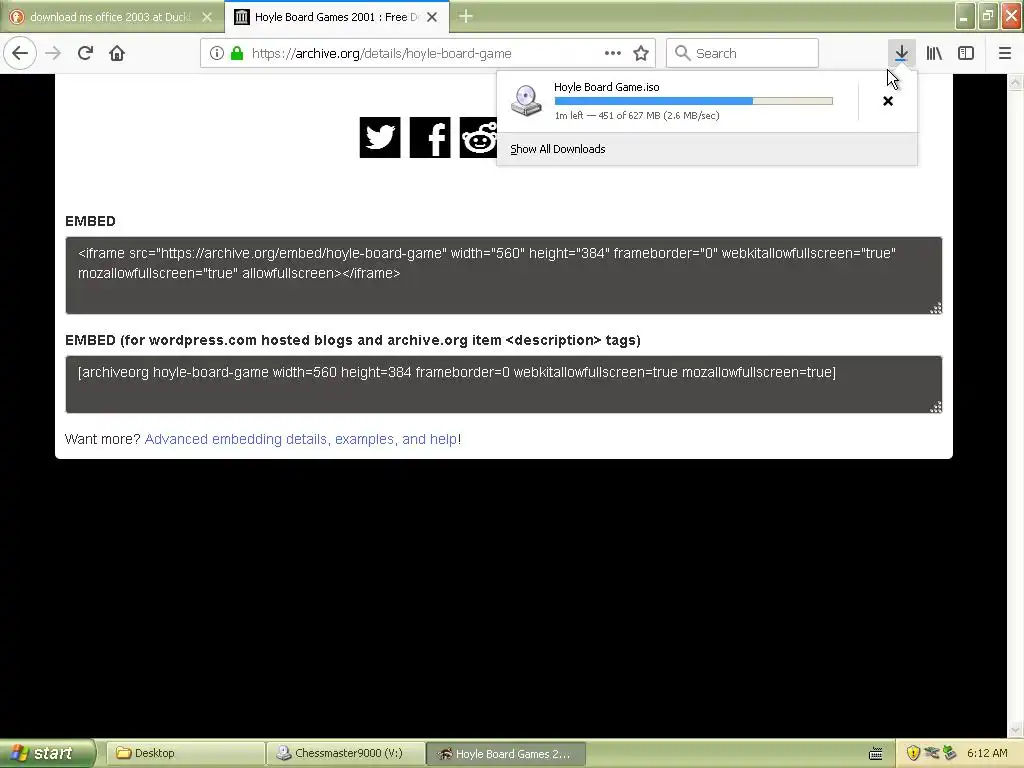Show site information icon in address bar
1024x768 pixels.
217,53
